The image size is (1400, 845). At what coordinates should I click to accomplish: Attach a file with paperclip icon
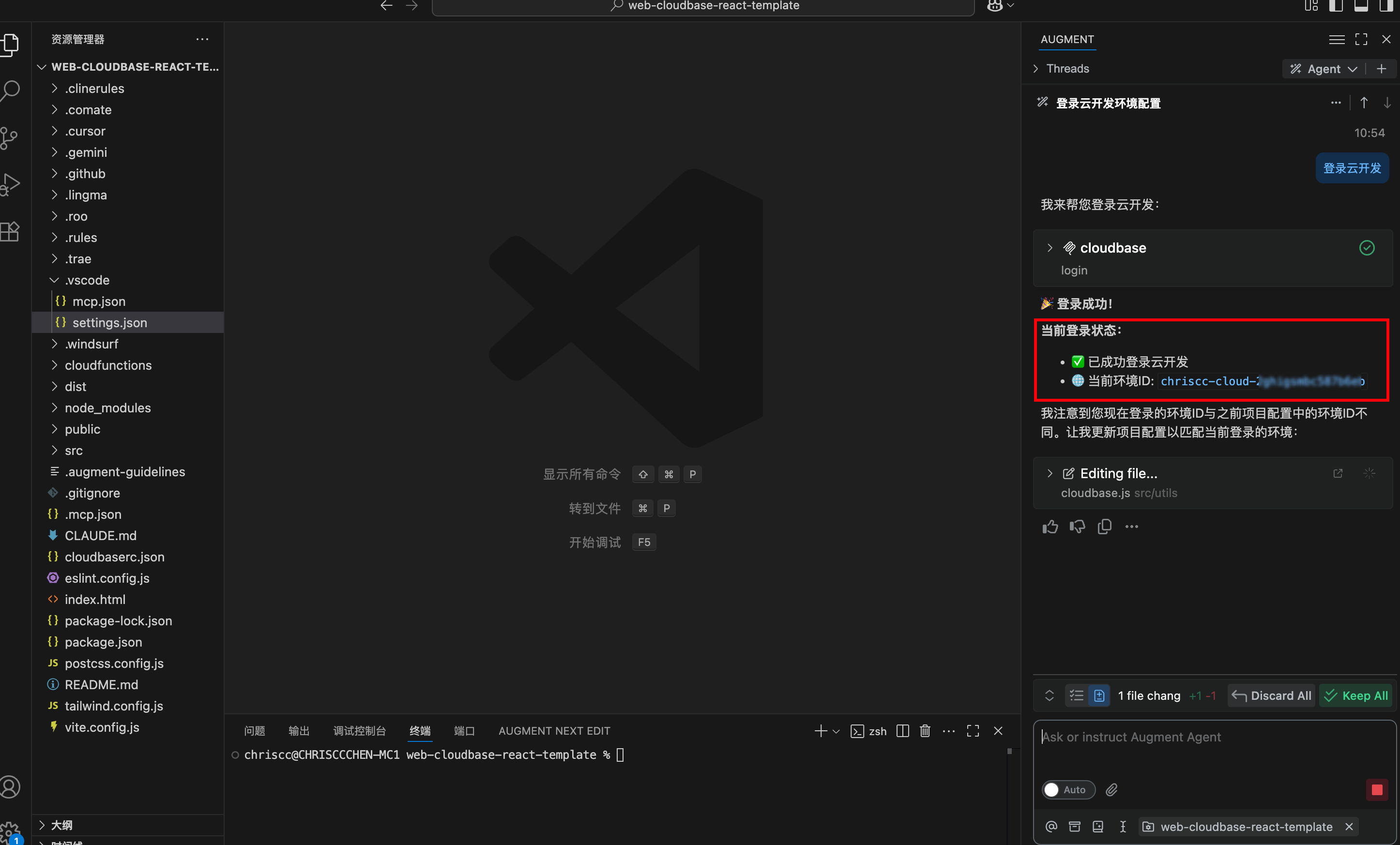click(x=1112, y=789)
